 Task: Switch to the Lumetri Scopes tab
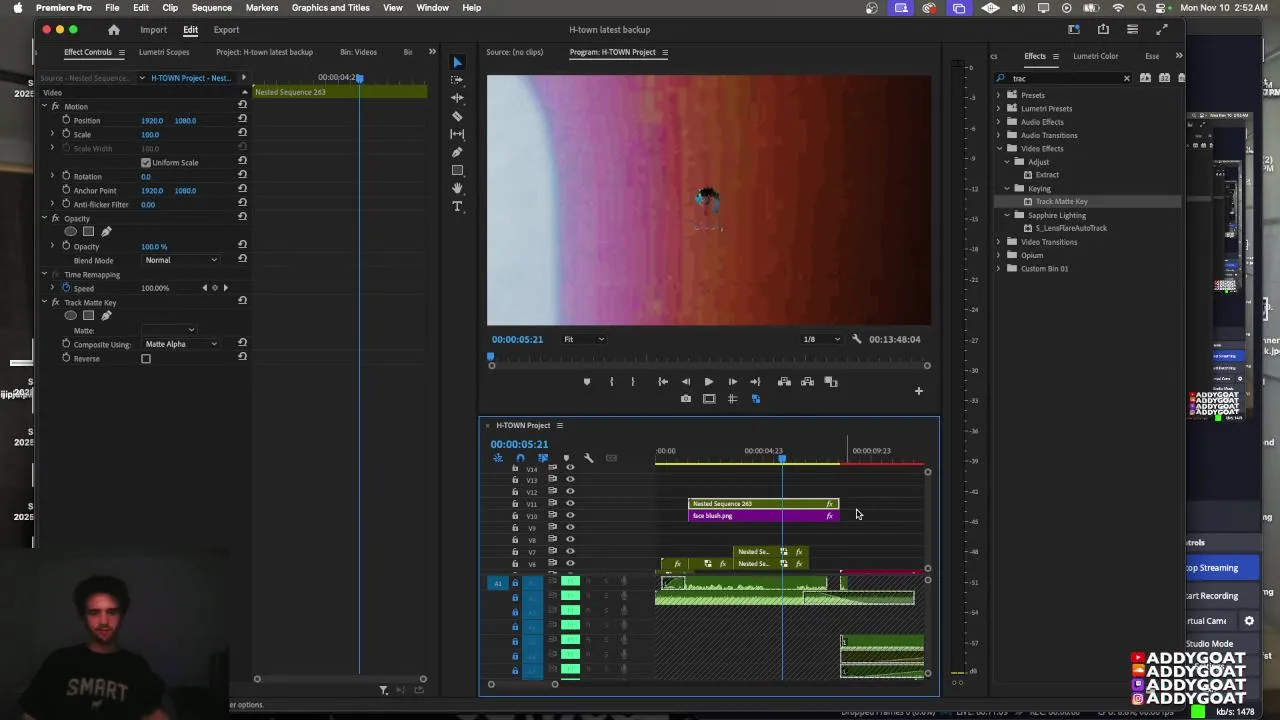[164, 52]
